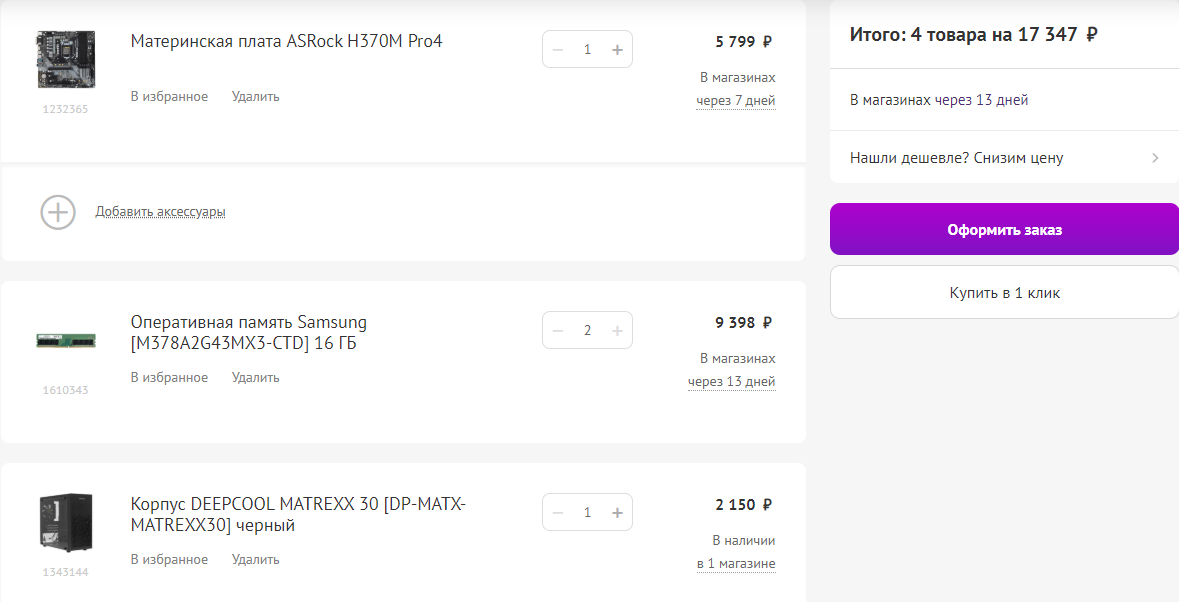Click minus icon for Samsung memory quantity

558,331
